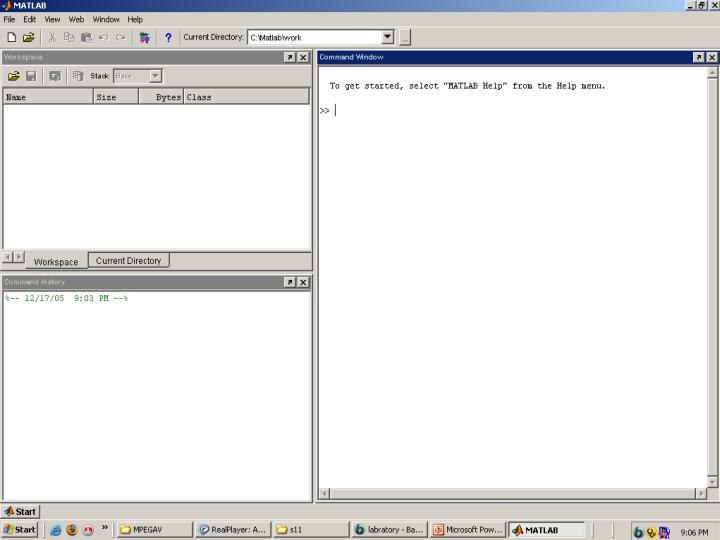Open the File menu

tap(9, 19)
